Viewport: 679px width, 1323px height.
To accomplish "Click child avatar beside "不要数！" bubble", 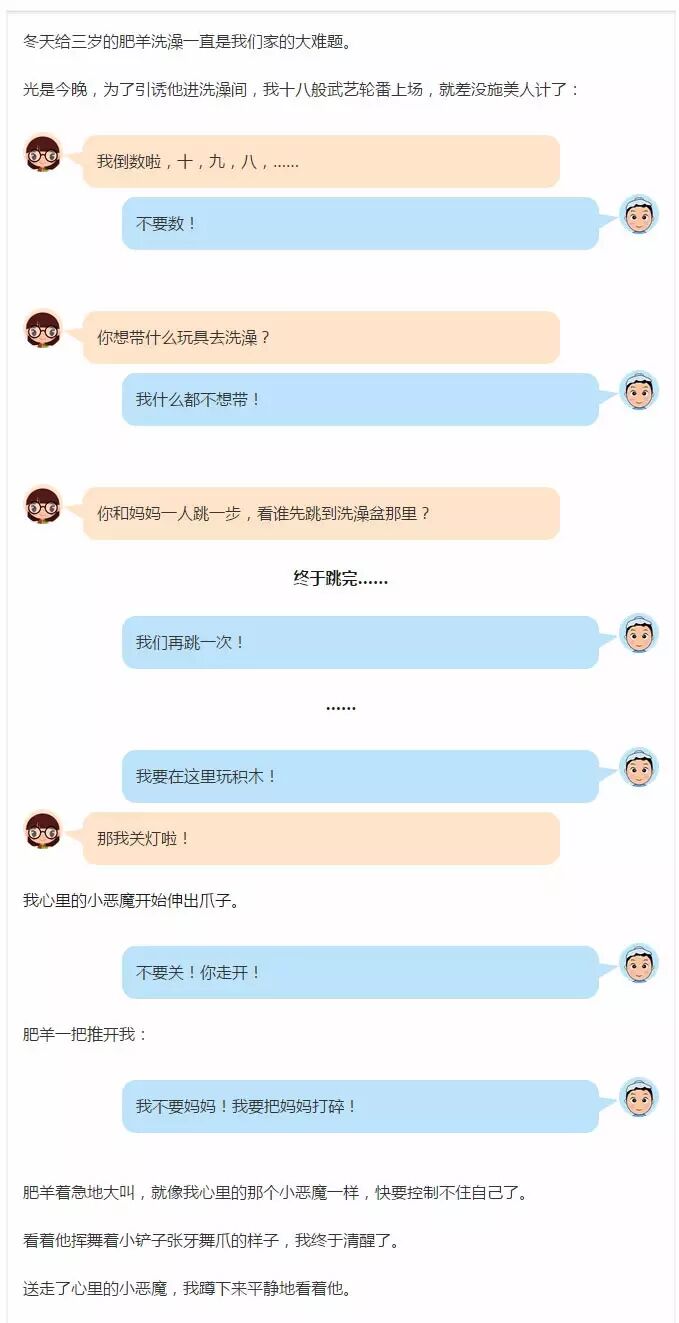I will click(639, 215).
